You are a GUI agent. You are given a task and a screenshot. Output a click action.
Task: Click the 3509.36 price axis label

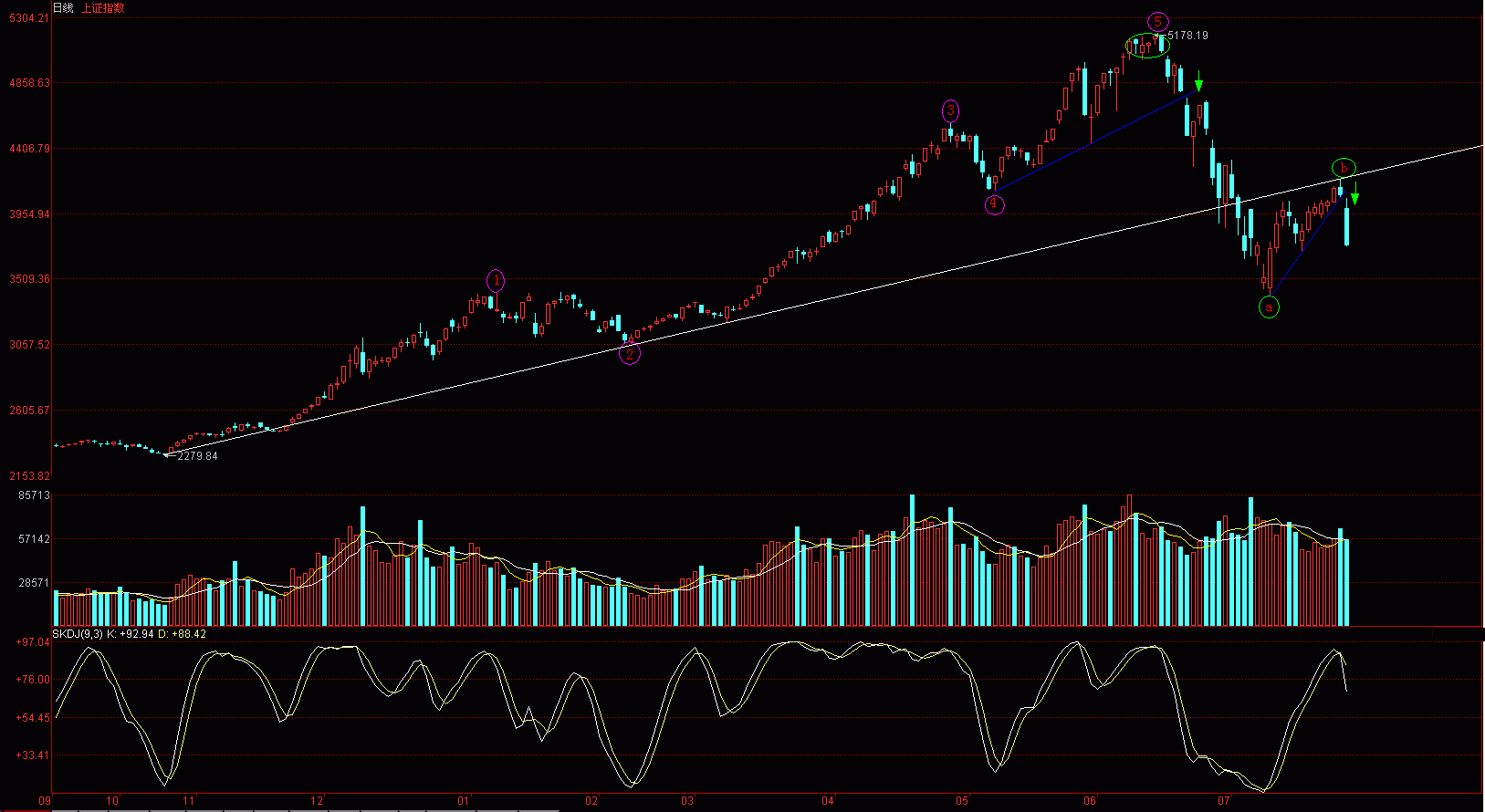pyautogui.click(x=29, y=279)
